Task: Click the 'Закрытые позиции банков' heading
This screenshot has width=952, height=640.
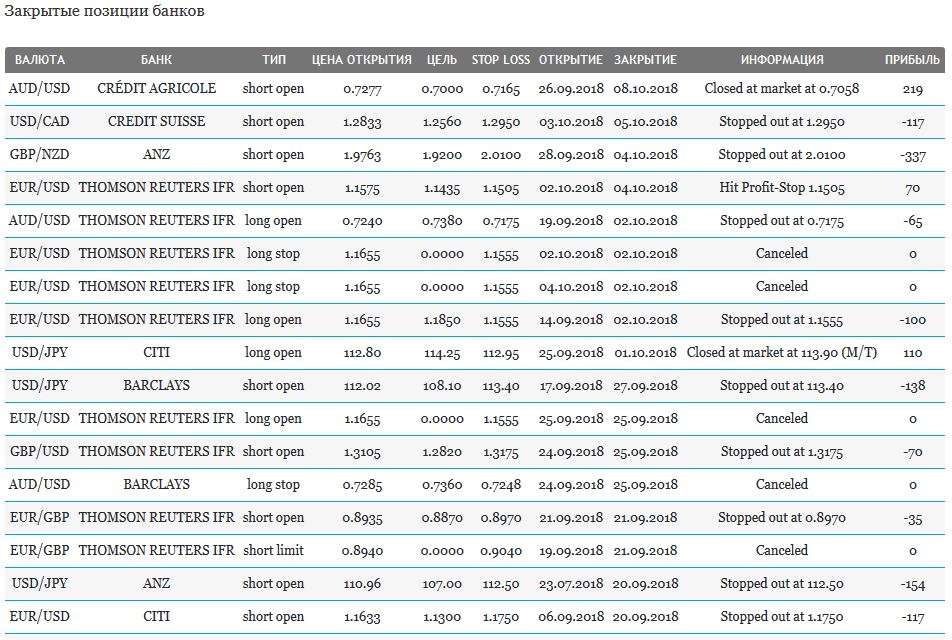Action: coord(104,12)
